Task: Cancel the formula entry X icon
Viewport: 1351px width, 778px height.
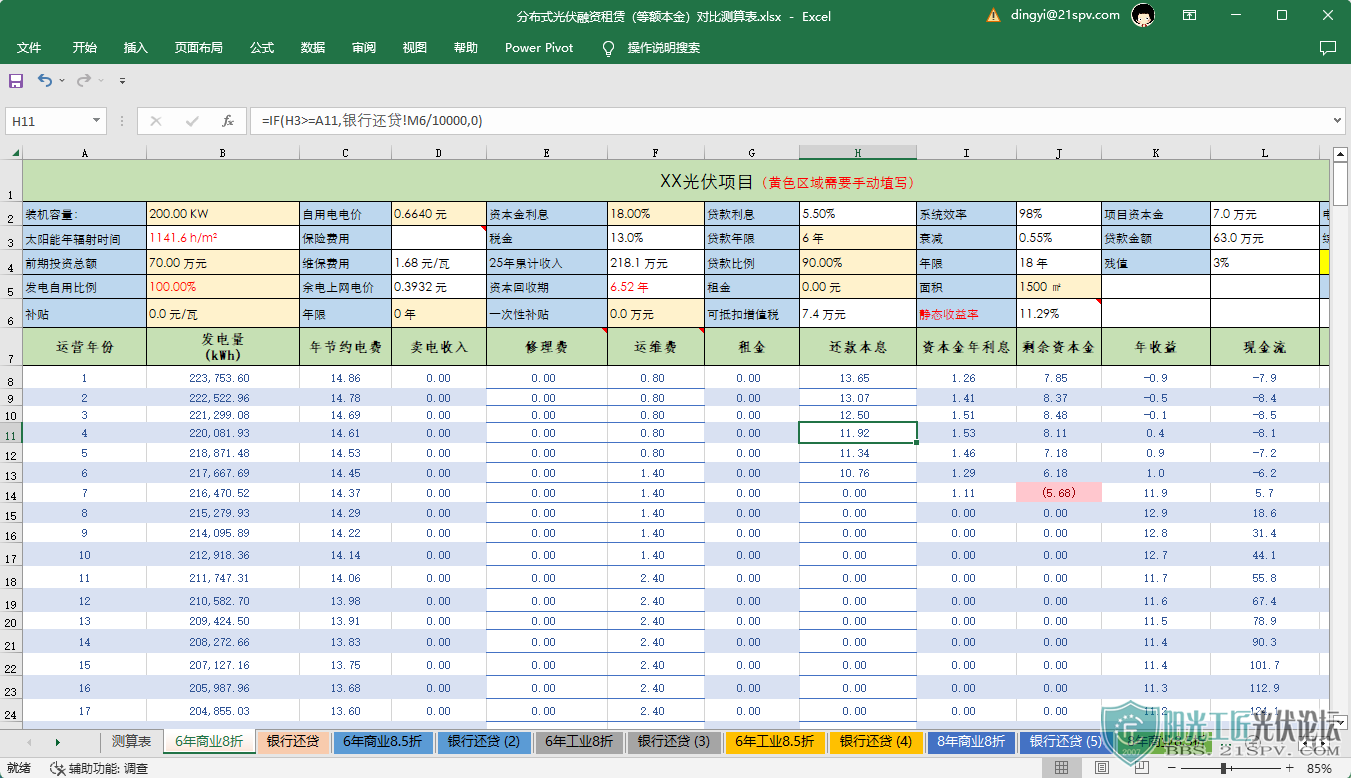Action: pos(156,121)
